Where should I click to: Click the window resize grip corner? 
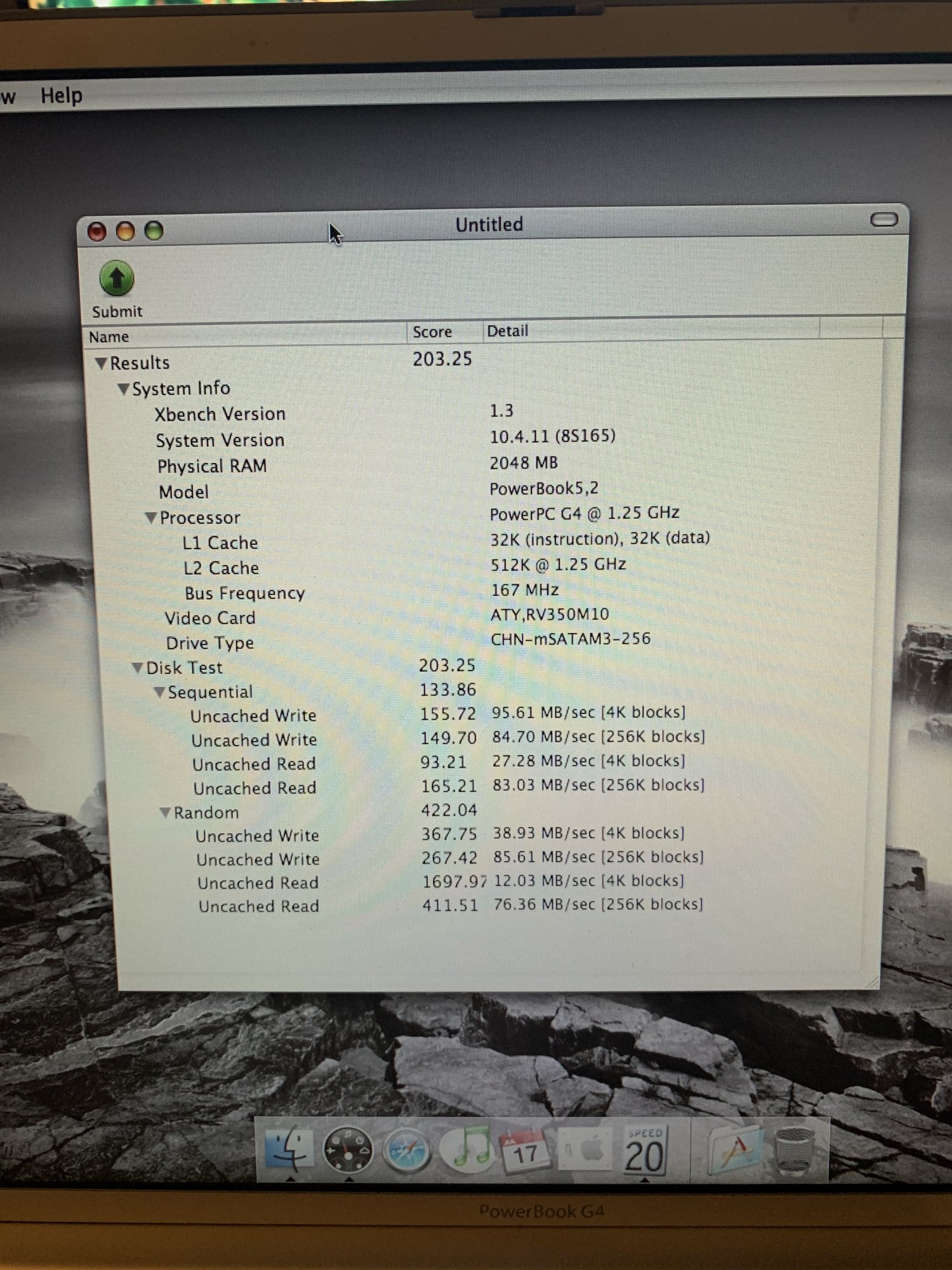872,982
